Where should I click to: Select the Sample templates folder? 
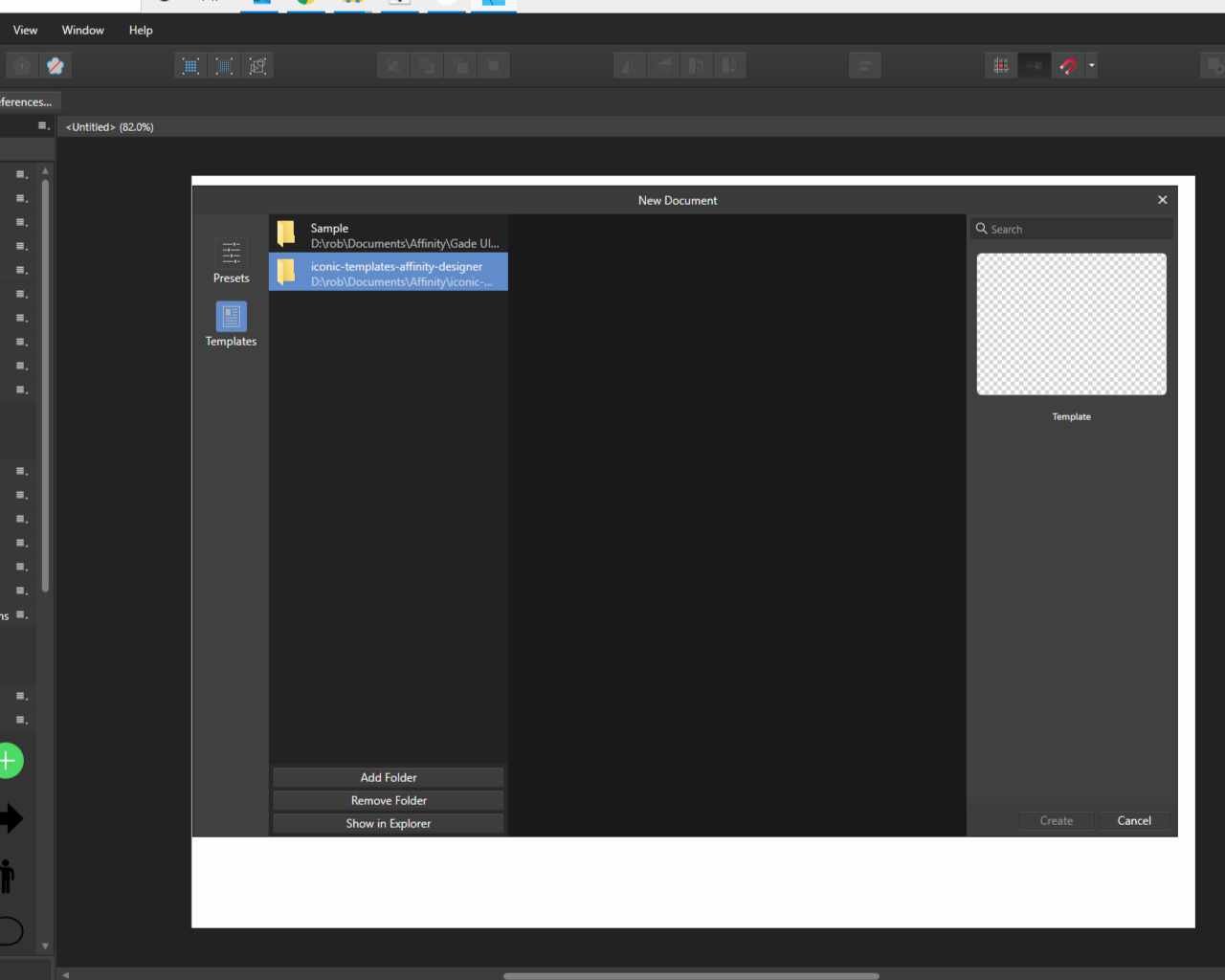coord(388,234)
